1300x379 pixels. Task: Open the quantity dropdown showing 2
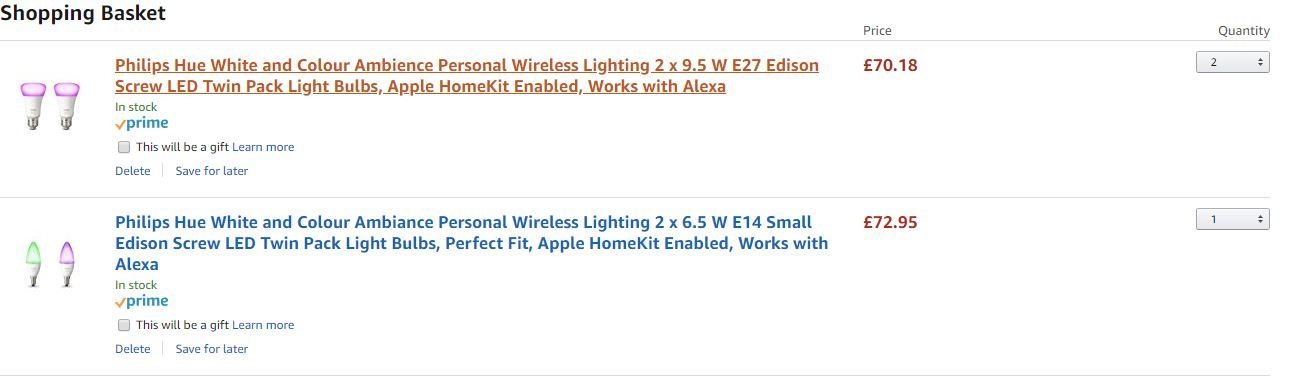[x=1232, y=62]
